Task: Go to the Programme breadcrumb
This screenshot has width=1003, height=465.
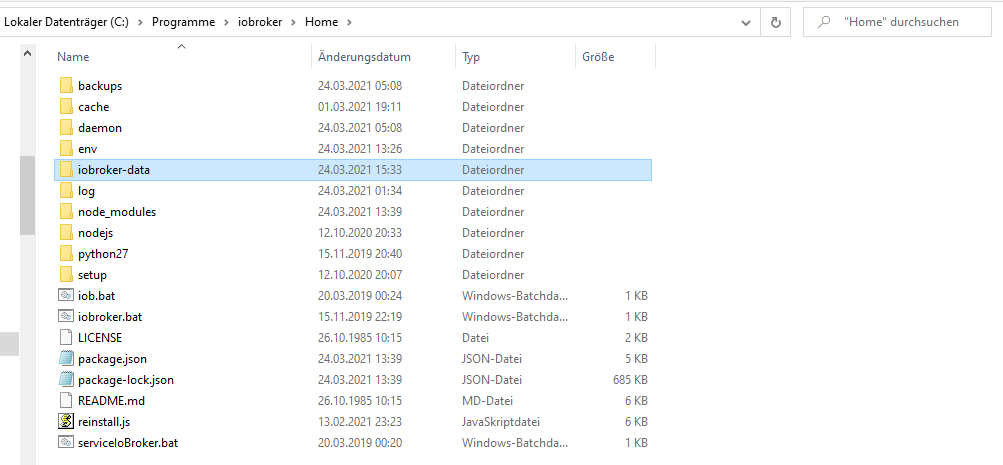Action: coord(184,22)
